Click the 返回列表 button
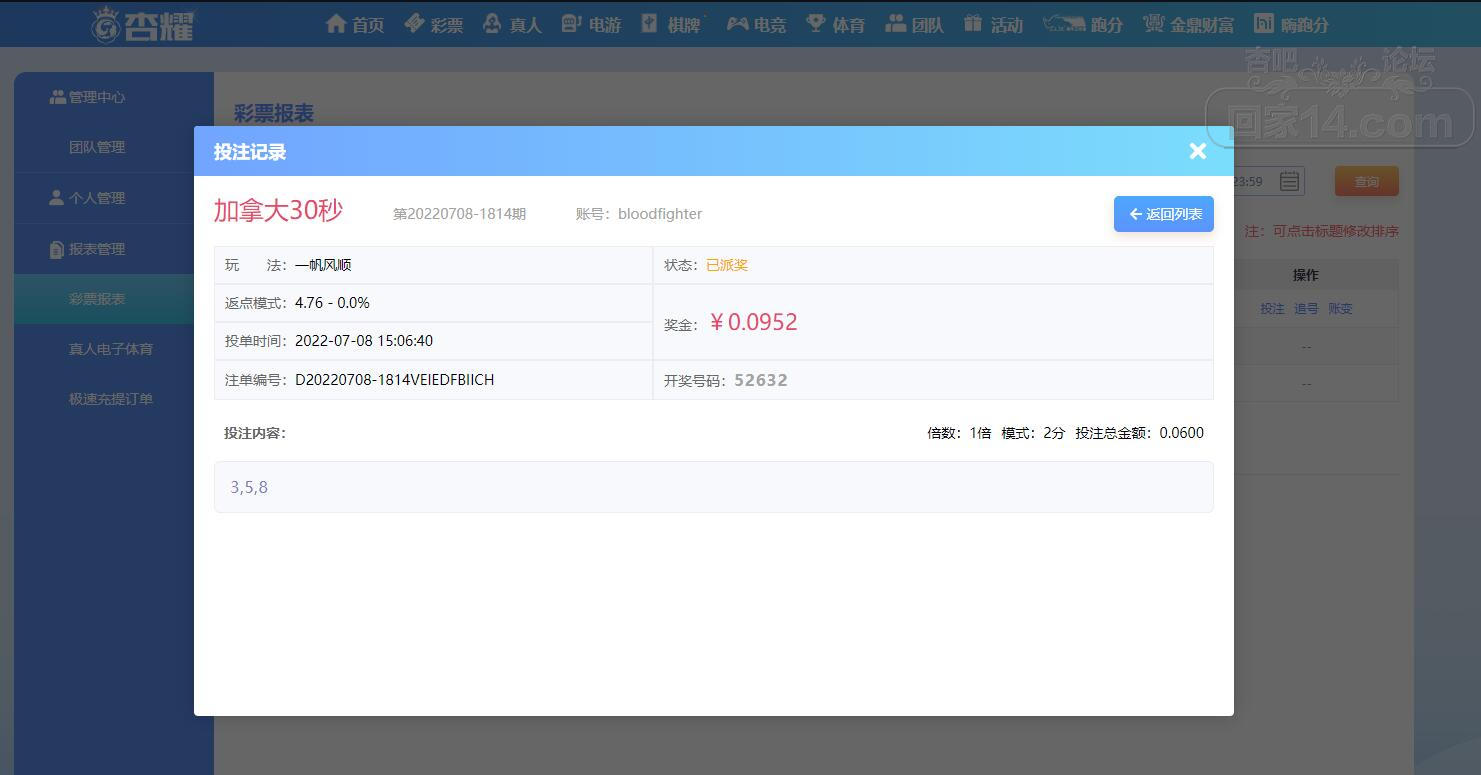1481x775 pixels. tap(1164, 214)
